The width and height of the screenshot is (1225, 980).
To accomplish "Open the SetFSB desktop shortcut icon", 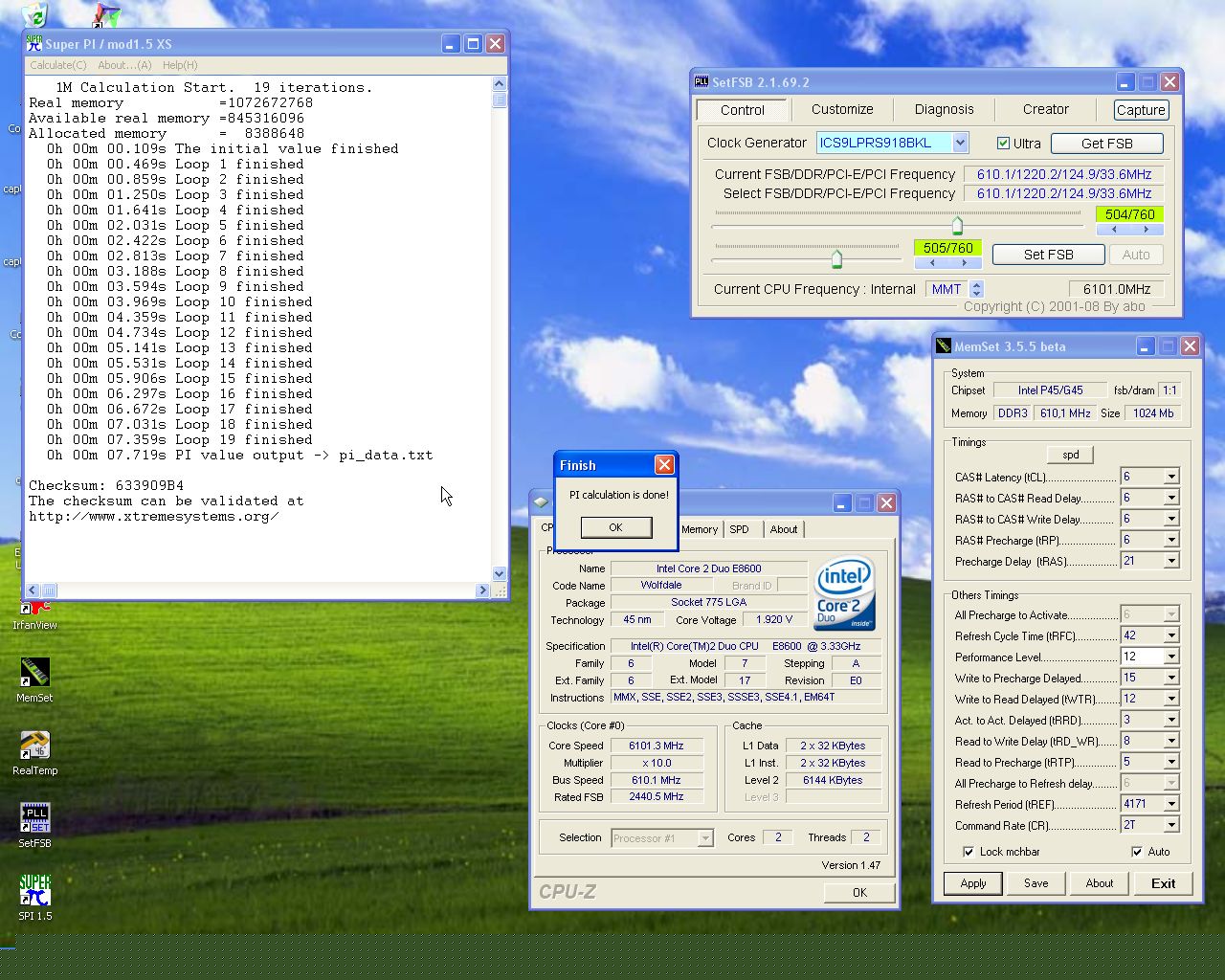I will coord(34,818).
